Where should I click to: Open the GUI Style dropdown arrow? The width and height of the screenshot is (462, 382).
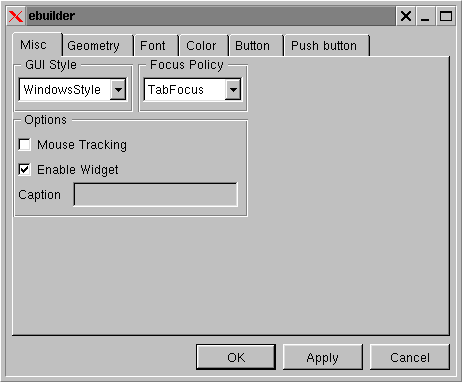tap(118, 89)
